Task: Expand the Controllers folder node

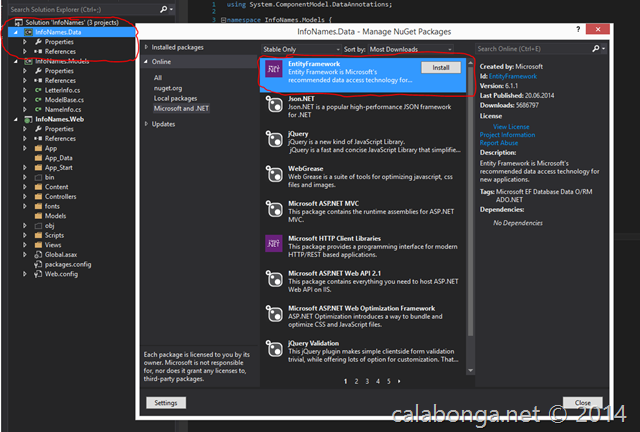Action: pos(25,196)
